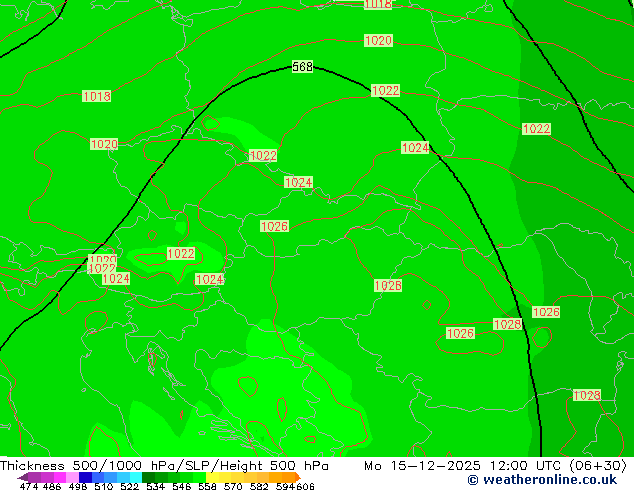634x490 pixels.
Task: Click the bright magenta legend swatch
Action: 60,477
